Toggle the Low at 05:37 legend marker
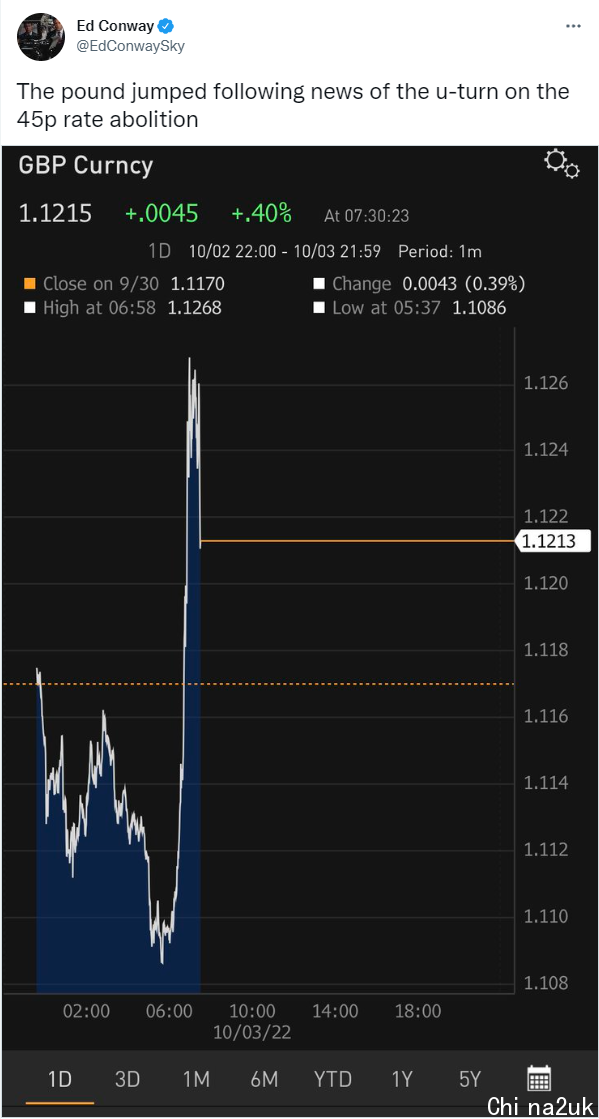This screenshot has width=599, height=1119. pyautogui.click(x=319, y=308)
